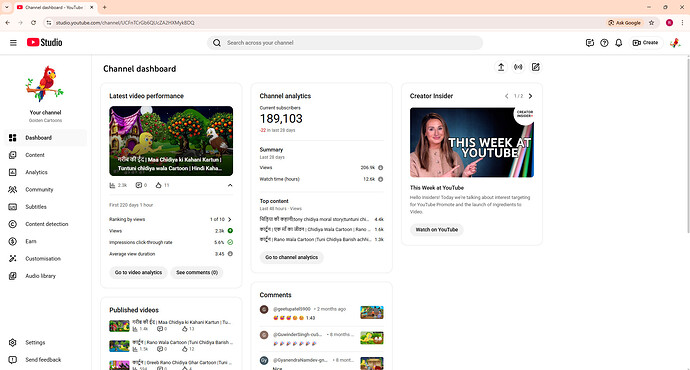Expand Ranking by views arrow
Image resolution: width=690 pixels, height=370 pixels.
pyautogui.click(x=230, y=219)
